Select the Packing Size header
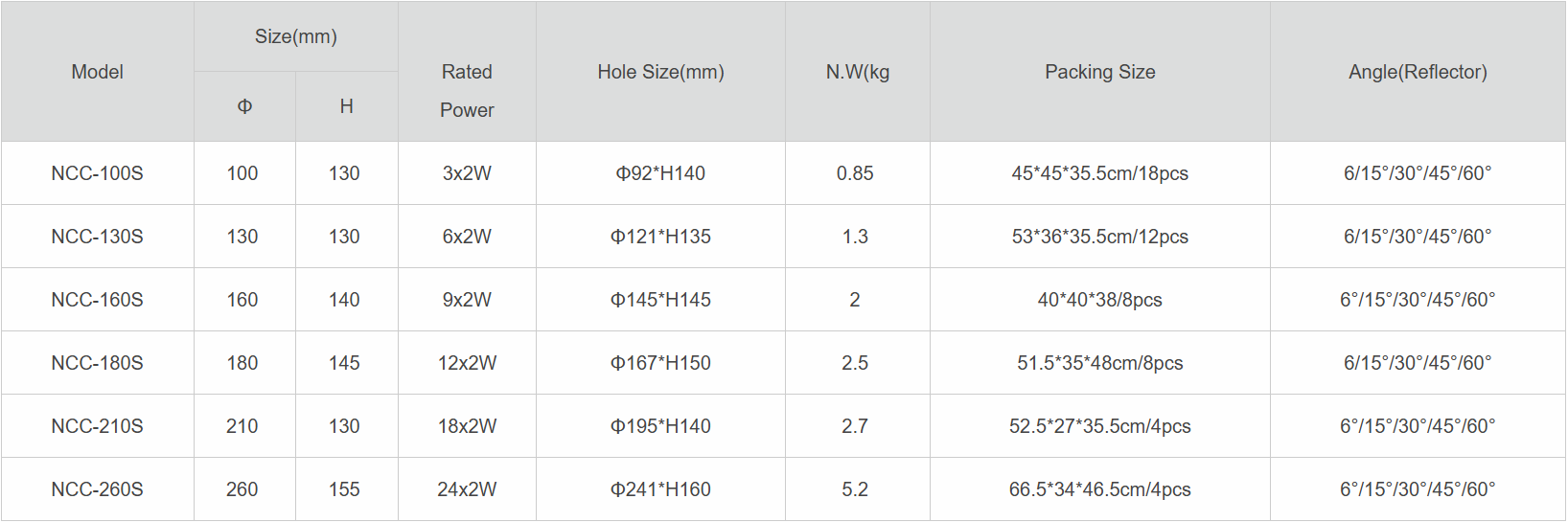The width and height of the screenshot is (1568, 522). pyautogui.click(x=1099, y=72)
